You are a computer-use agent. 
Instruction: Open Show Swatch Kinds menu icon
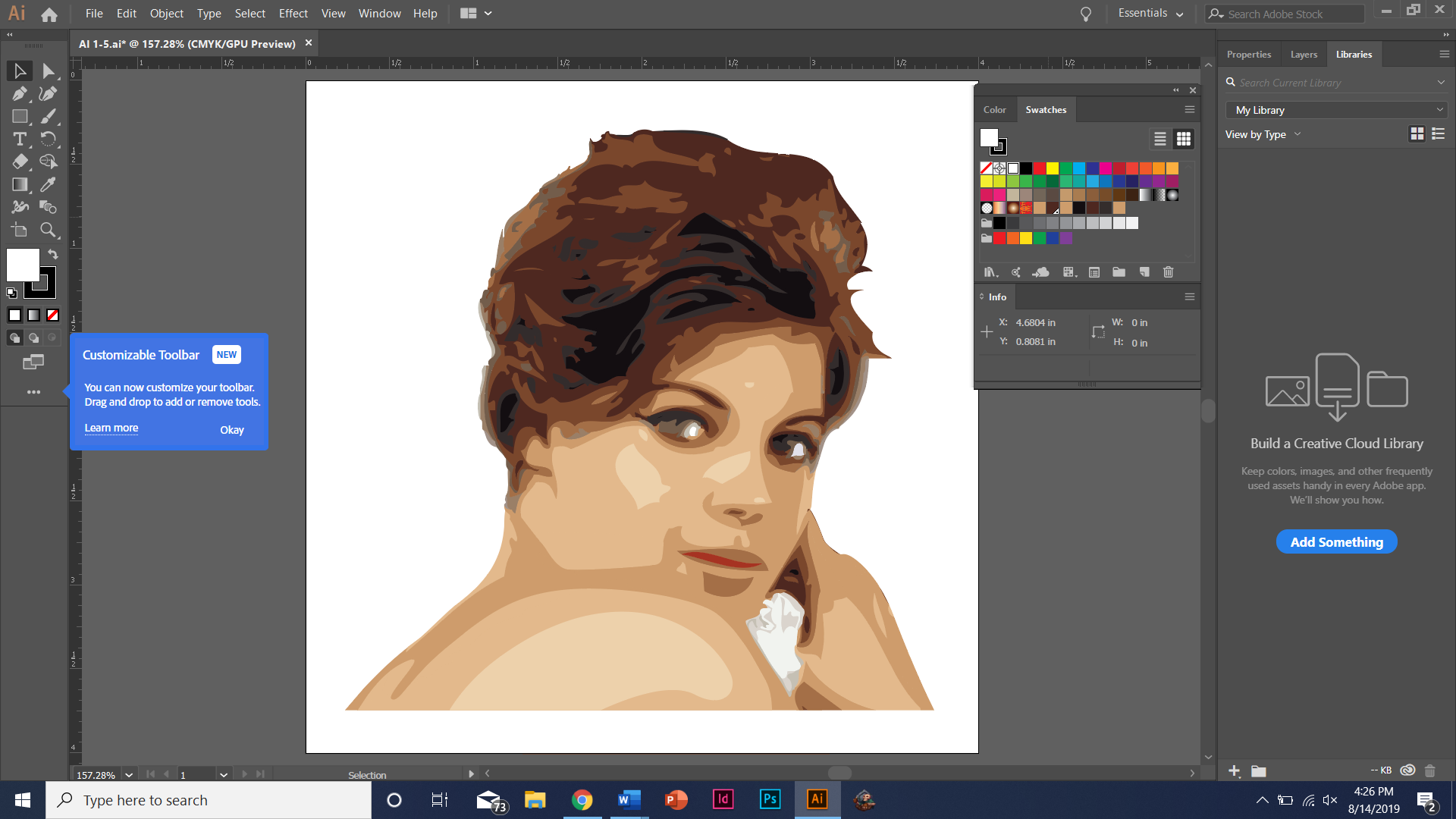click(1068, 272)
